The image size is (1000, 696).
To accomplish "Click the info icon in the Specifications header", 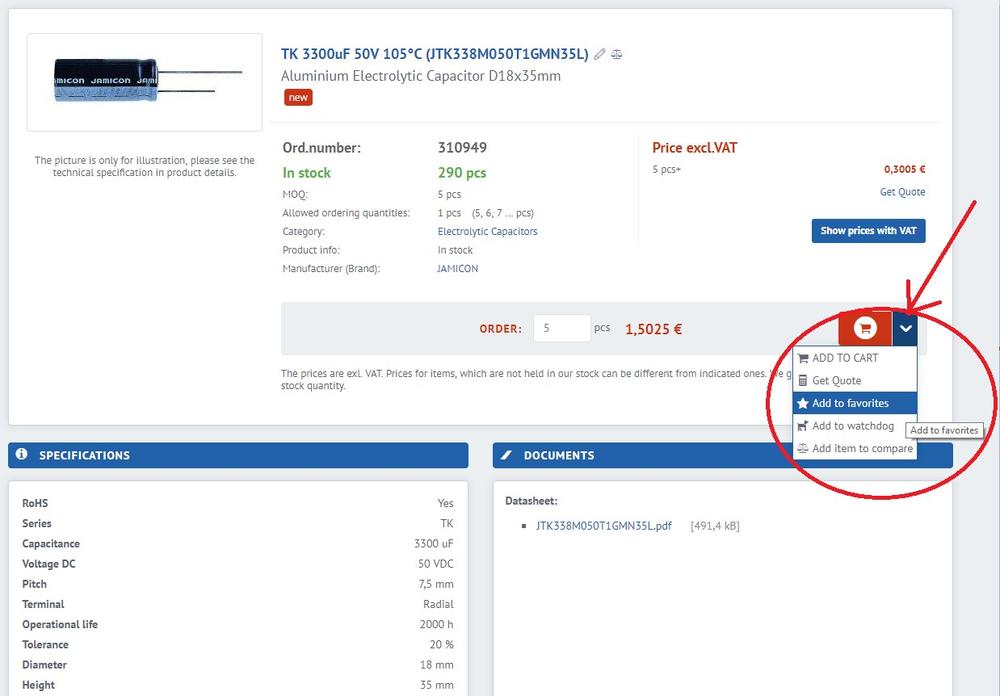I will tap(22, 454).
